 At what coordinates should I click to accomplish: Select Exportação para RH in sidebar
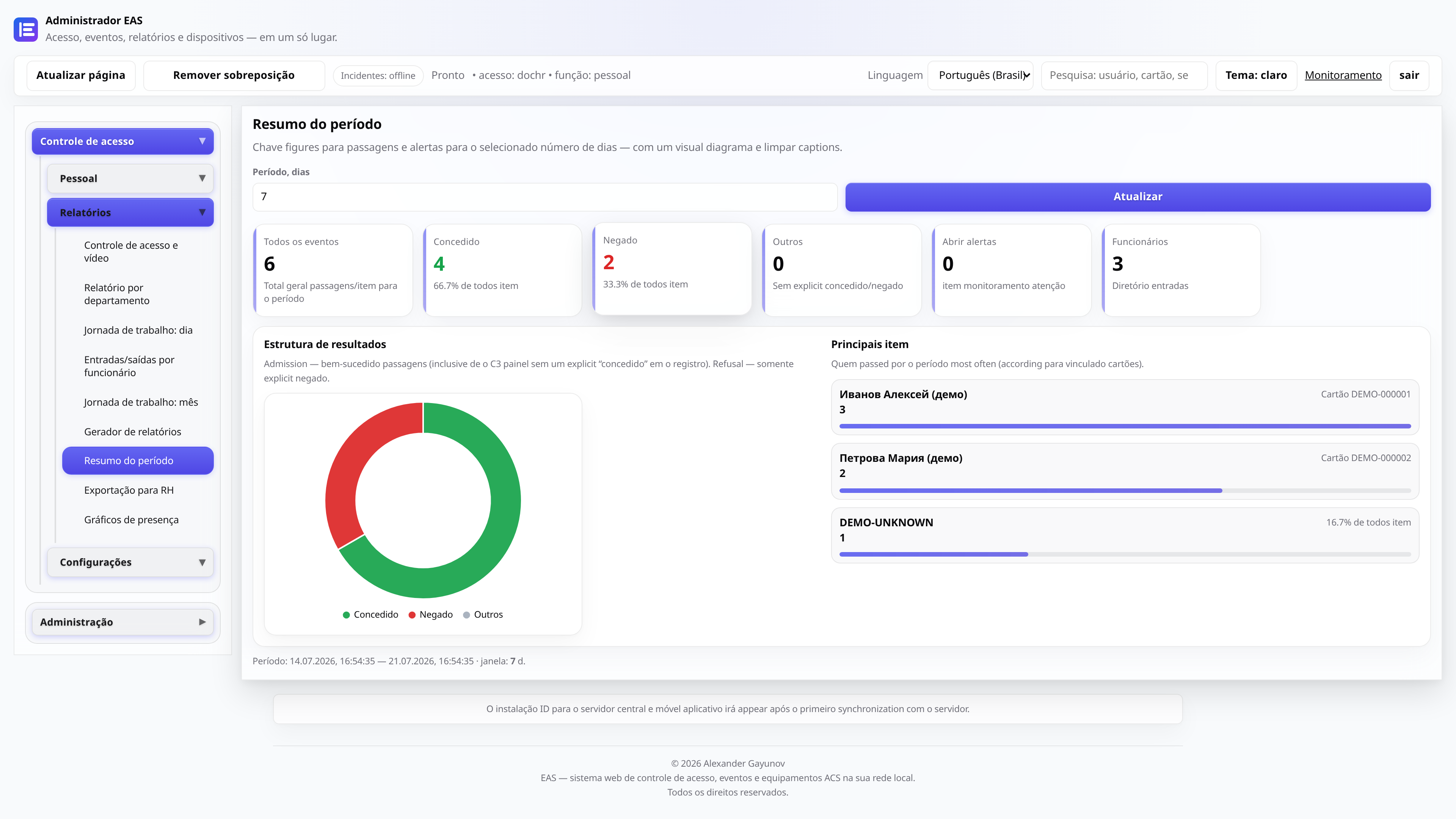point(129,490)
